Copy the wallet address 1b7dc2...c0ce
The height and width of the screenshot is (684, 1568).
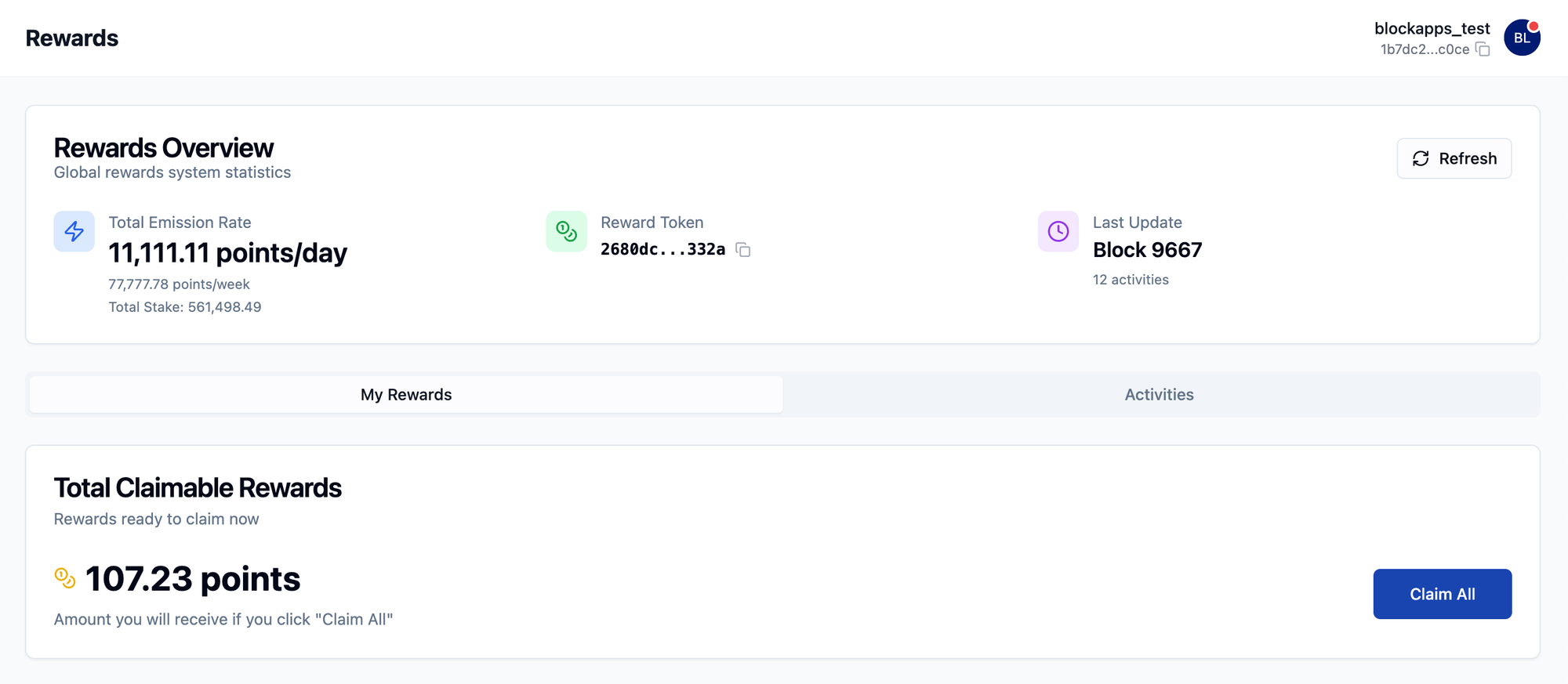click(1483, 49)
